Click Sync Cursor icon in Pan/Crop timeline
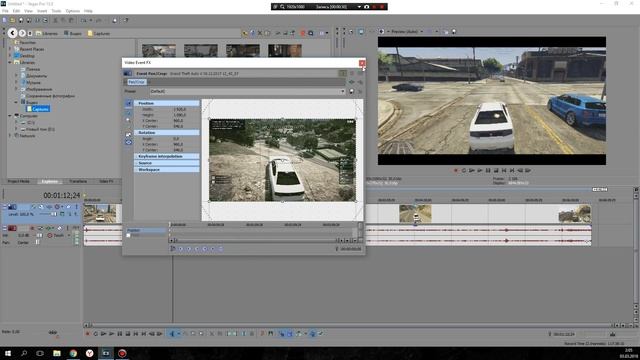The height and width of the screenshot is (360, 640). (x=173, y=249)
